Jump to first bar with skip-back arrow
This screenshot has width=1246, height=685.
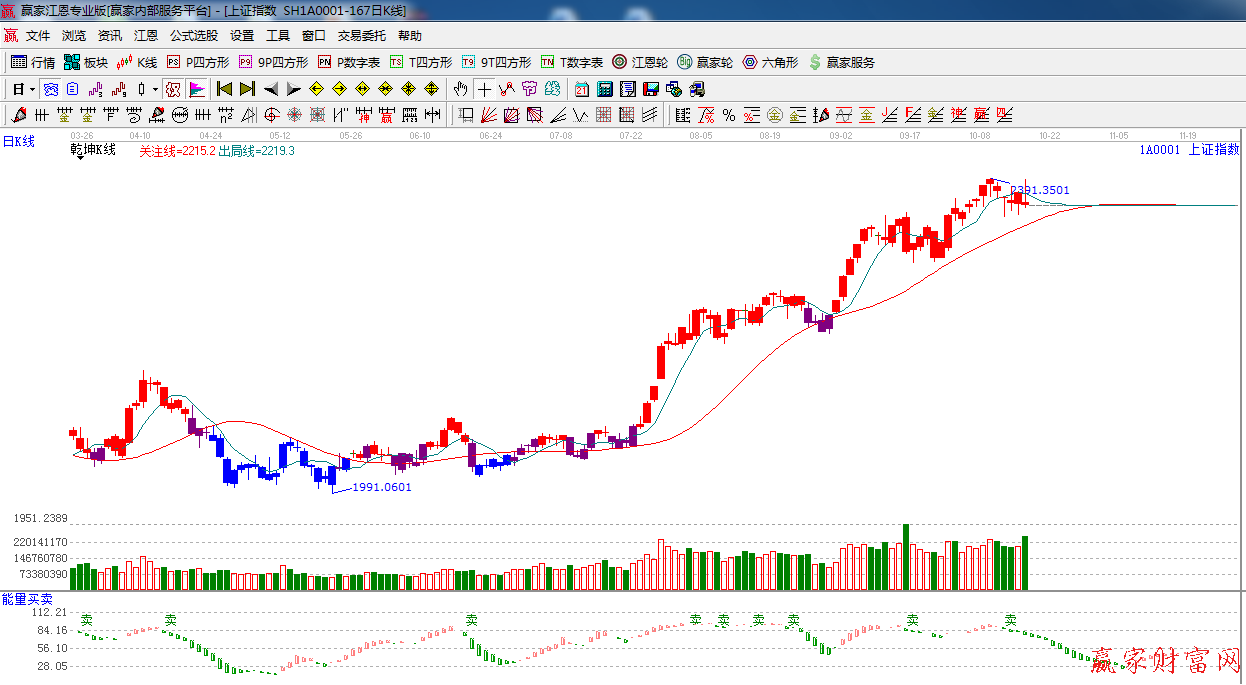point(224,89)
